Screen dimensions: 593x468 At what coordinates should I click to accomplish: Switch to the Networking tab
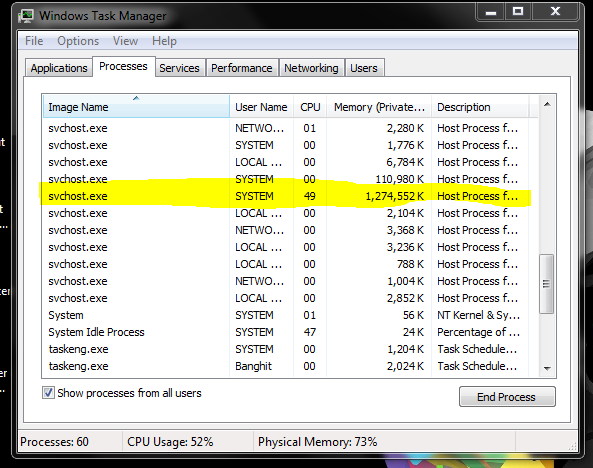(x=311, y=68)
